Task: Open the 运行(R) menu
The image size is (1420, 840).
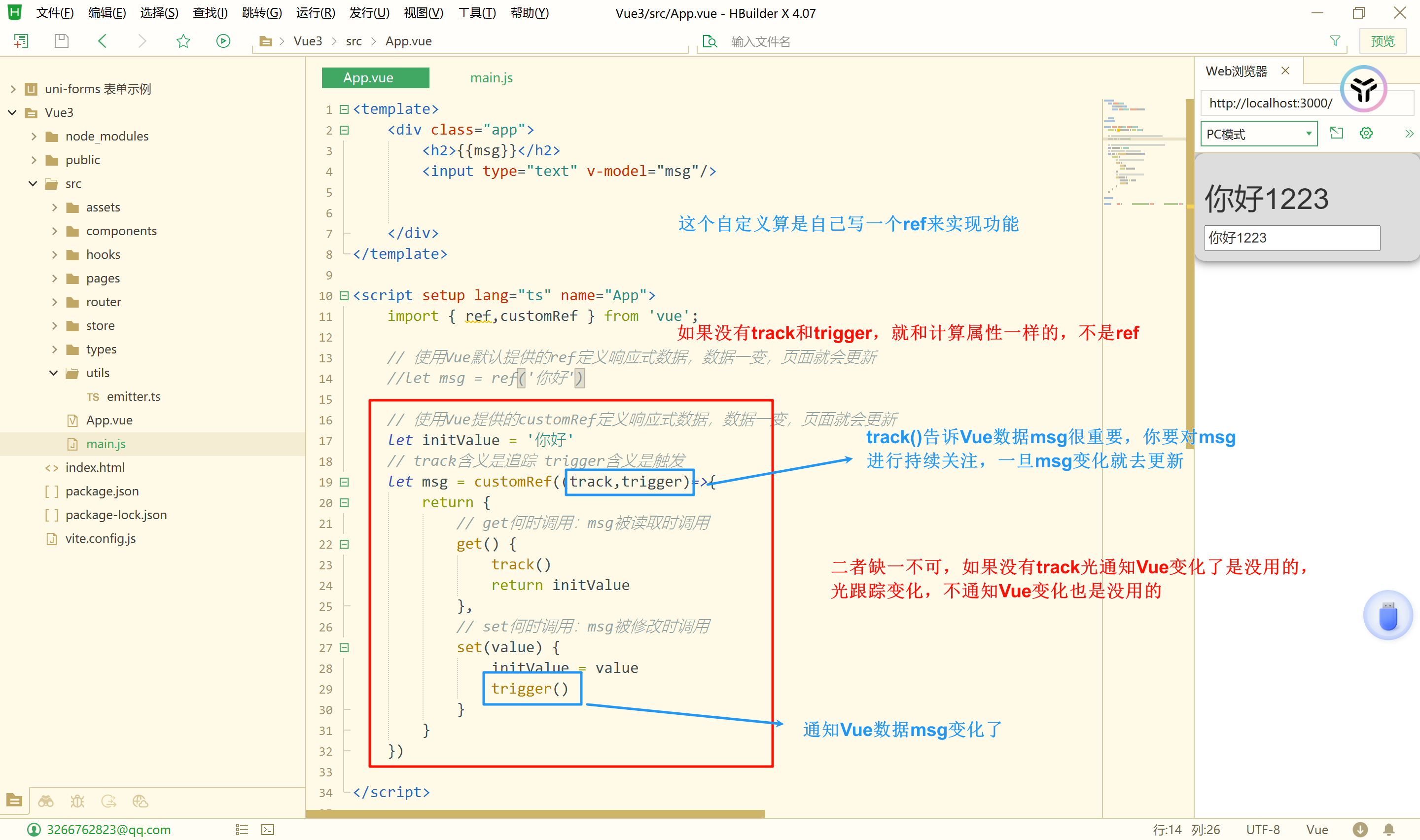Action: click(x=315, y=12)
